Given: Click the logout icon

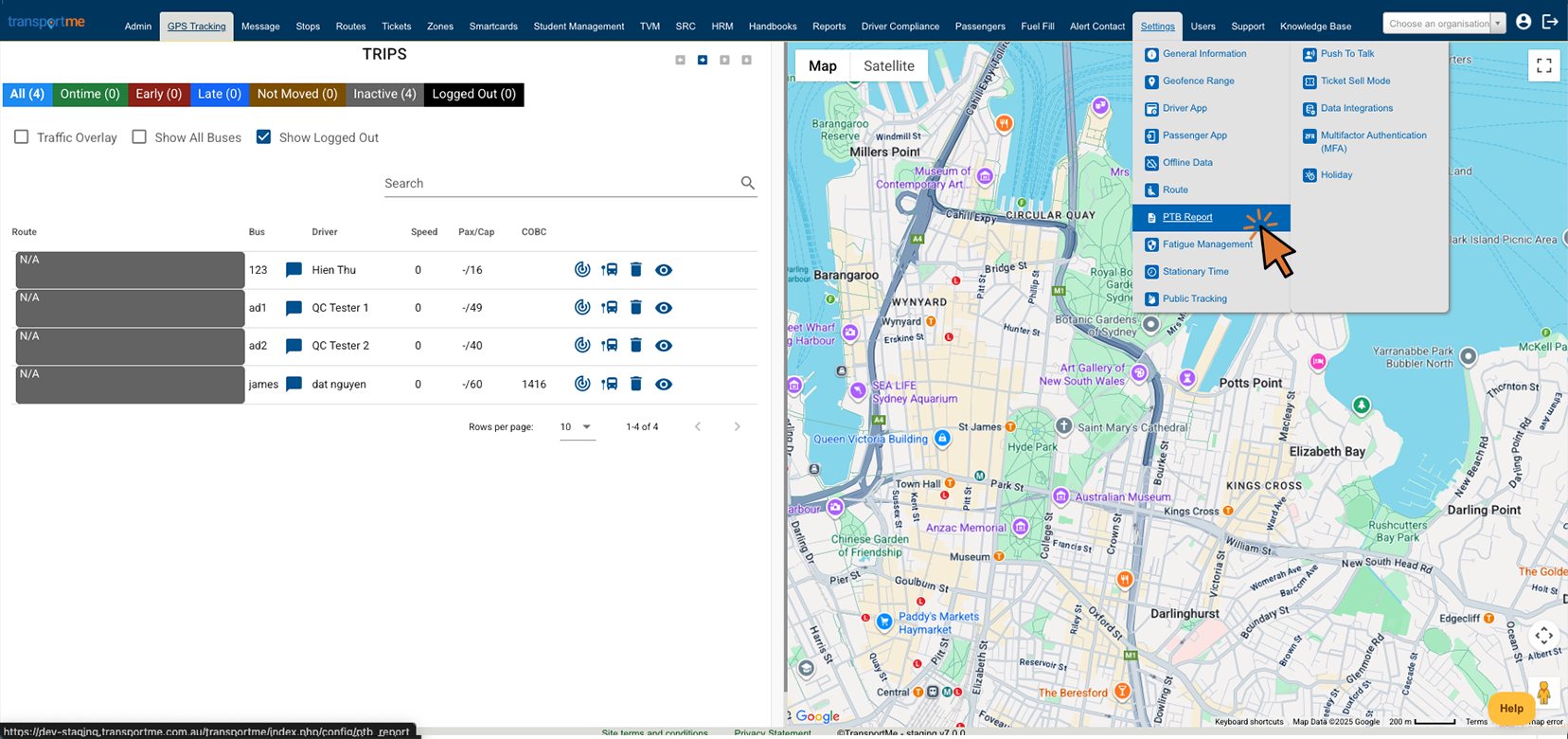Looking at the screenshot, I should 1550,22.
